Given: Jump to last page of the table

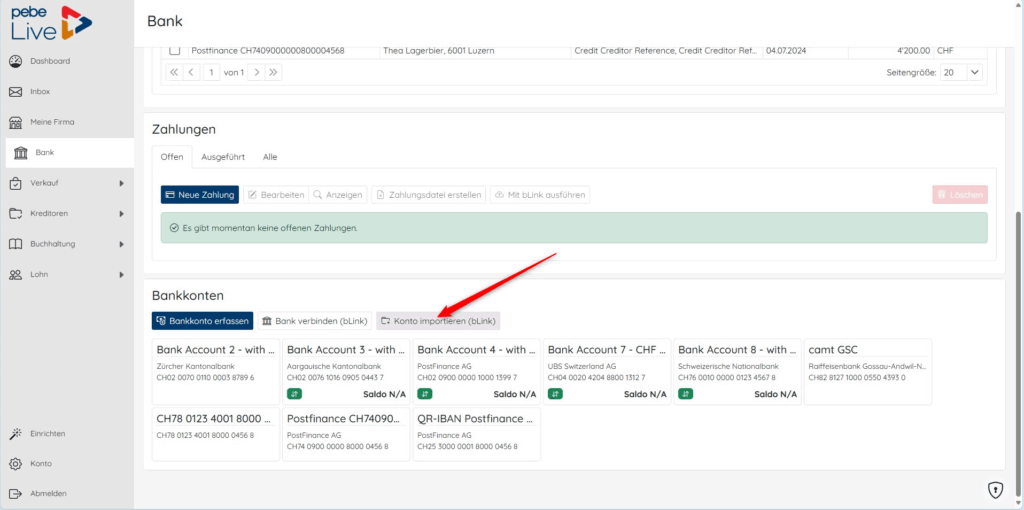Looking at the screenshot, I should point(274,72).
